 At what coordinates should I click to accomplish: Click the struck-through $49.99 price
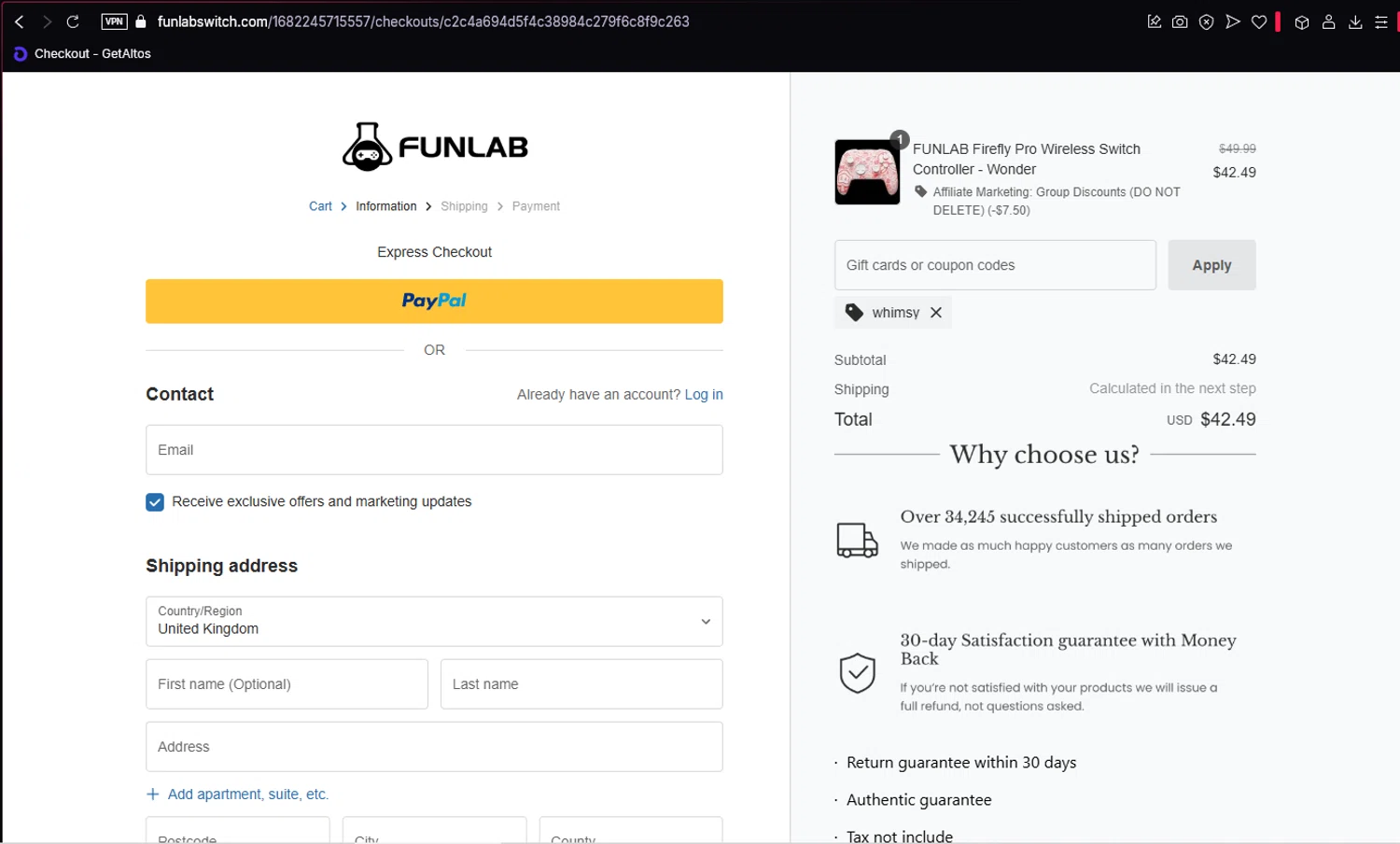(1237, 148)
